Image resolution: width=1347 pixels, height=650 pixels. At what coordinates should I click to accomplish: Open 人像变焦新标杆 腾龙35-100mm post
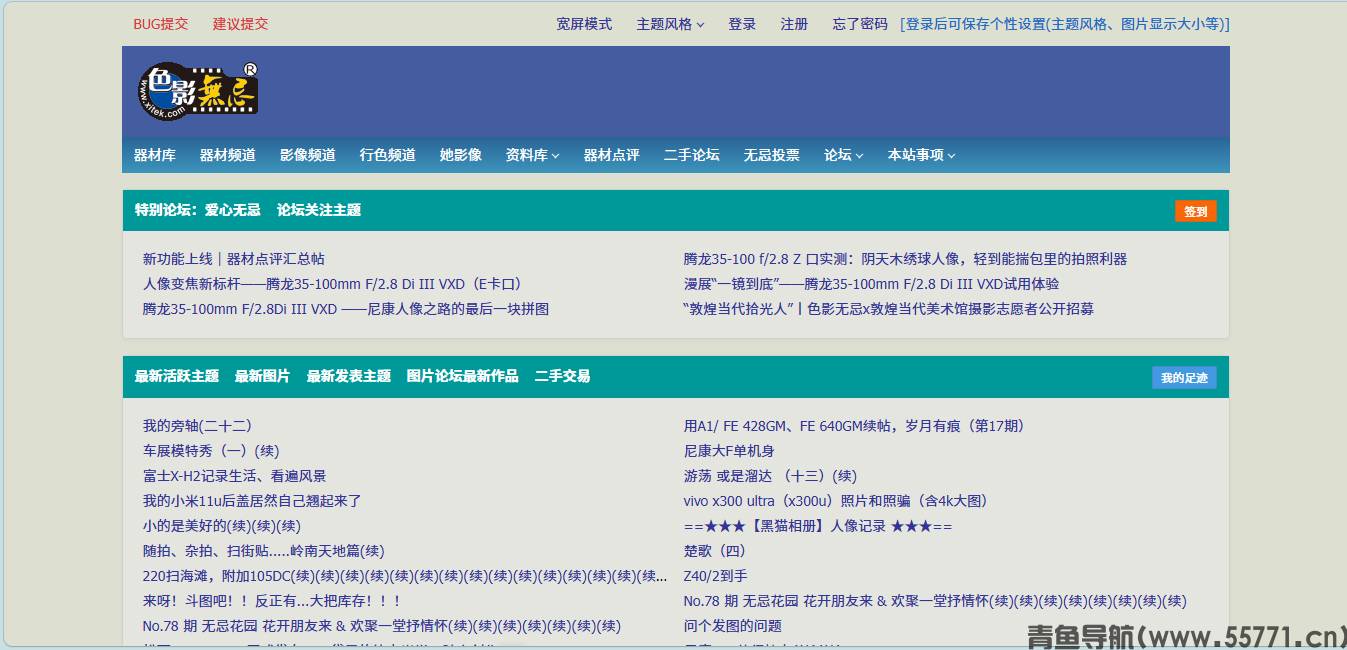[x=333, y=284]
